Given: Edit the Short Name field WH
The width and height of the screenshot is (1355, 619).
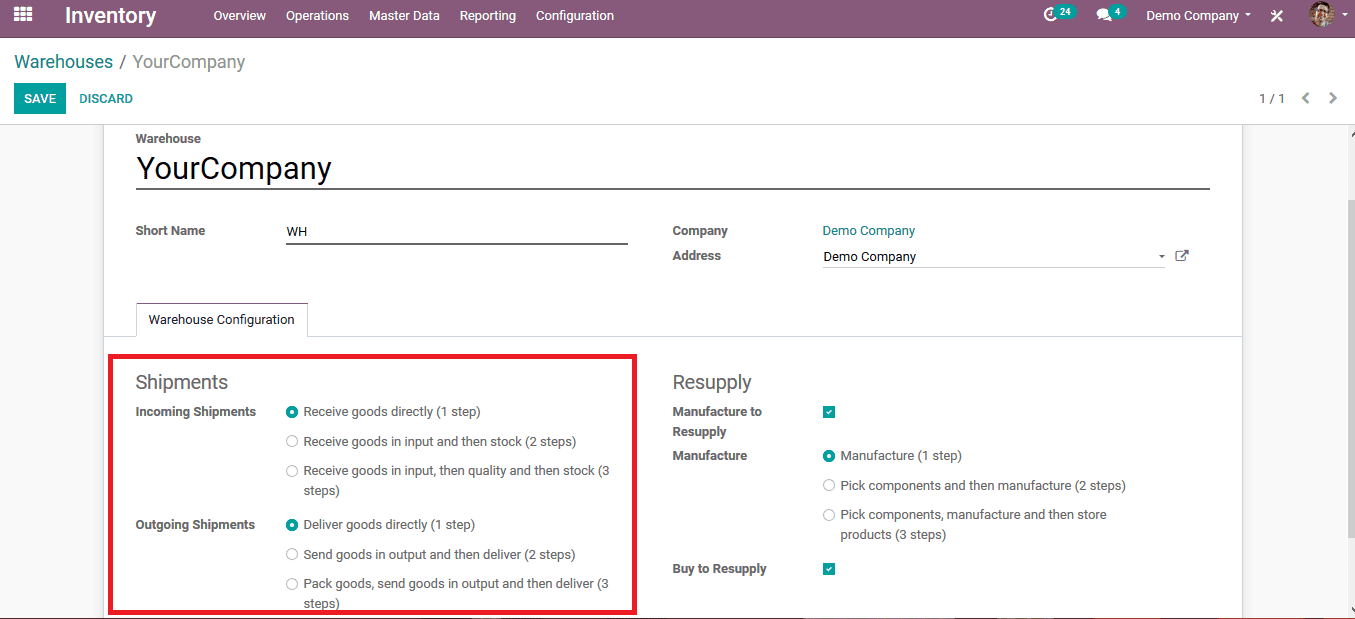Looking at the screenshot, I should (456, 232).
